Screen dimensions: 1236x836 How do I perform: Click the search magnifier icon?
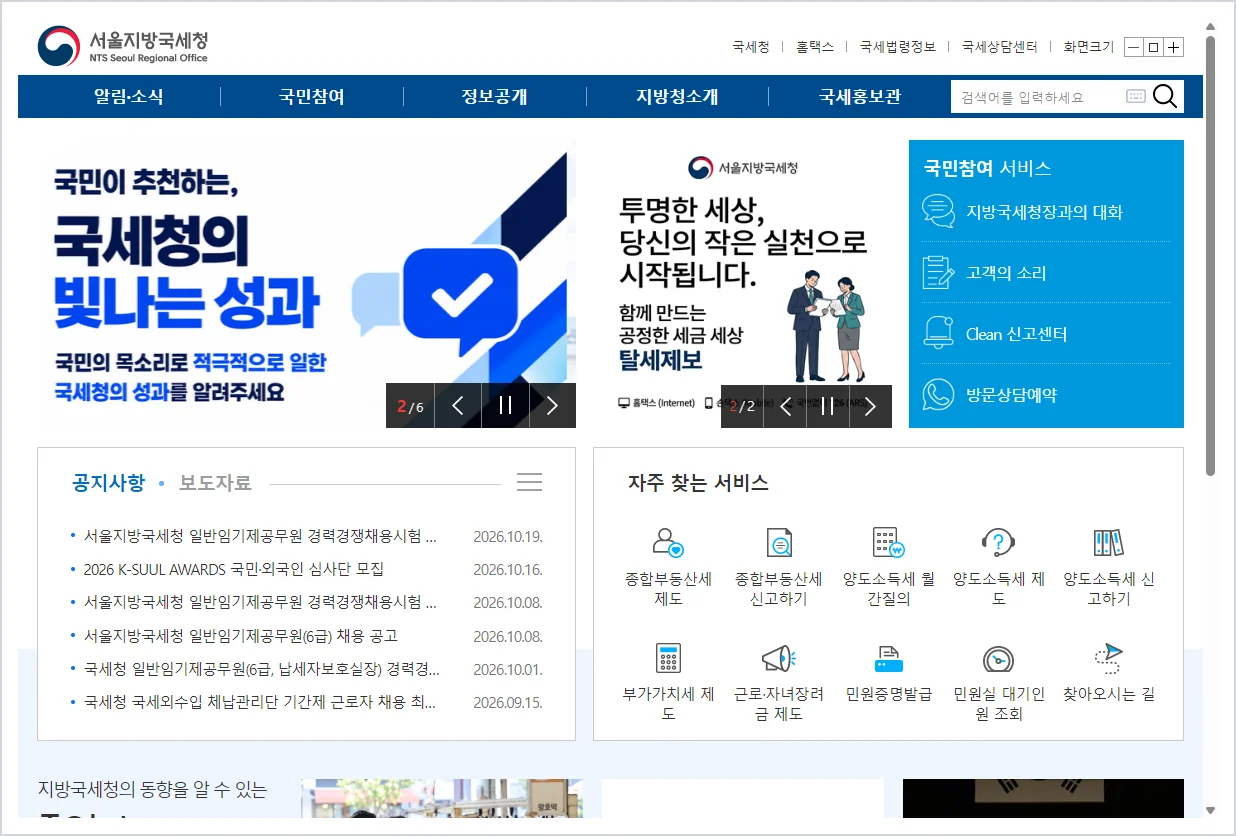pos(1165,96)
